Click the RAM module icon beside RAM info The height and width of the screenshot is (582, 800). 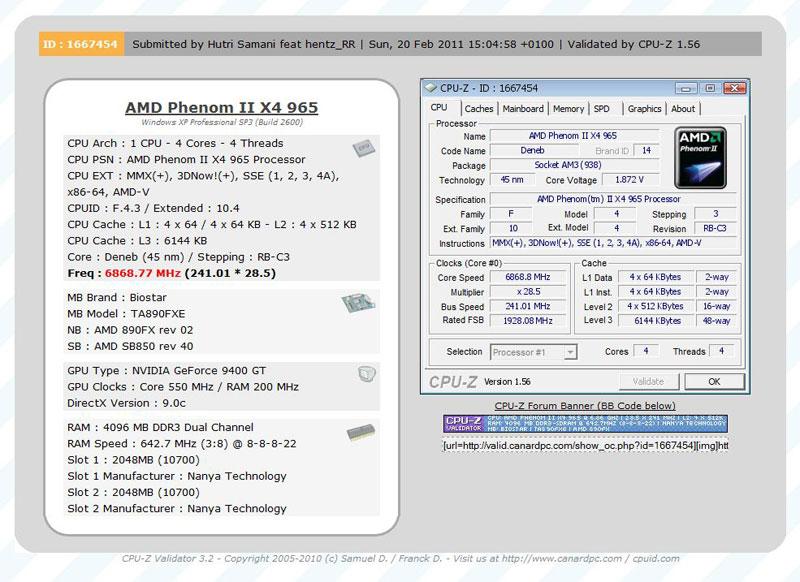[361, 433]
